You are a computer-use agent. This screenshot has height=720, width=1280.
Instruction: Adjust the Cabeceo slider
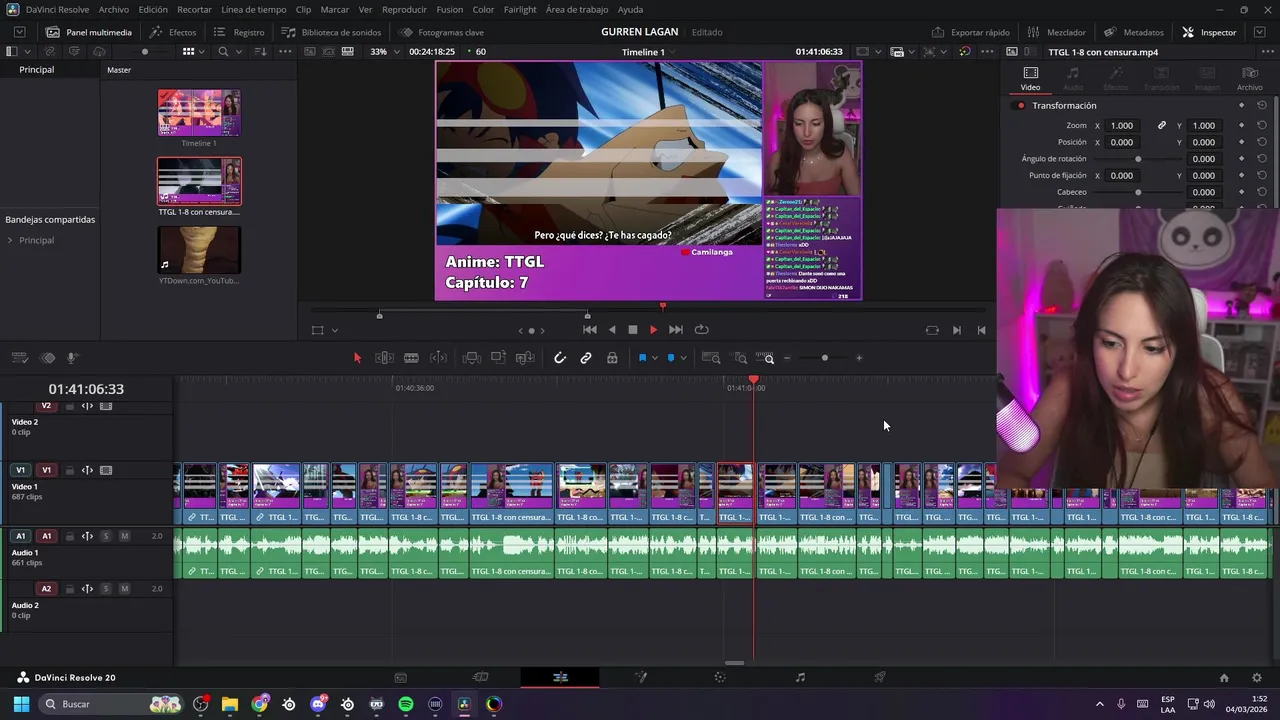click(1138, 192)
